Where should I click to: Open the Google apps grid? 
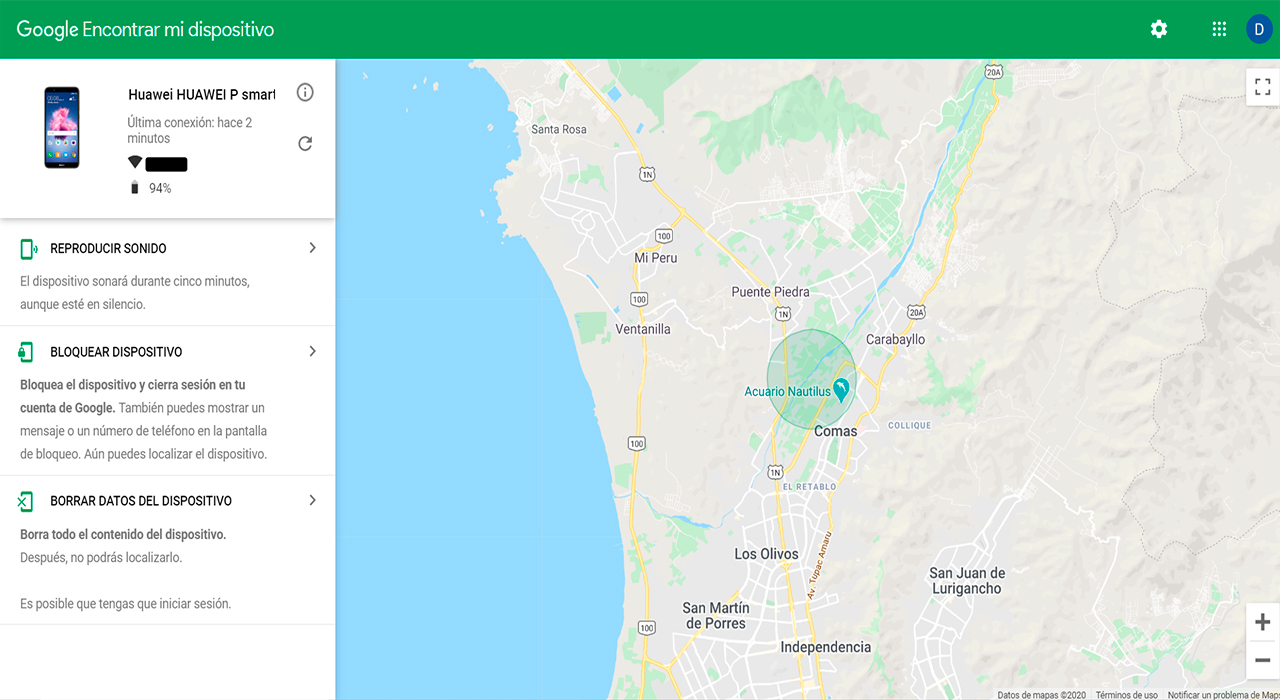pyautogui.click(x=1219, y=29)
